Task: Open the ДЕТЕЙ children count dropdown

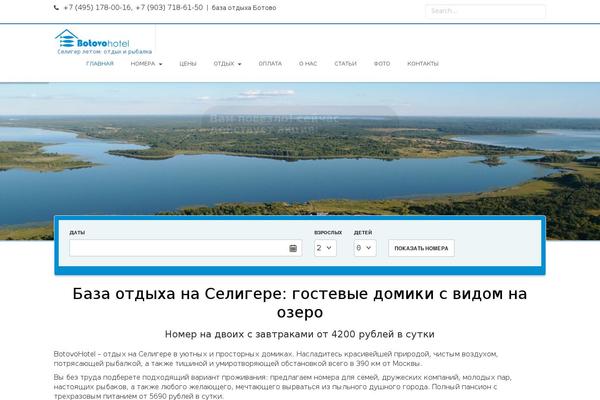Action: coord(365,248)
